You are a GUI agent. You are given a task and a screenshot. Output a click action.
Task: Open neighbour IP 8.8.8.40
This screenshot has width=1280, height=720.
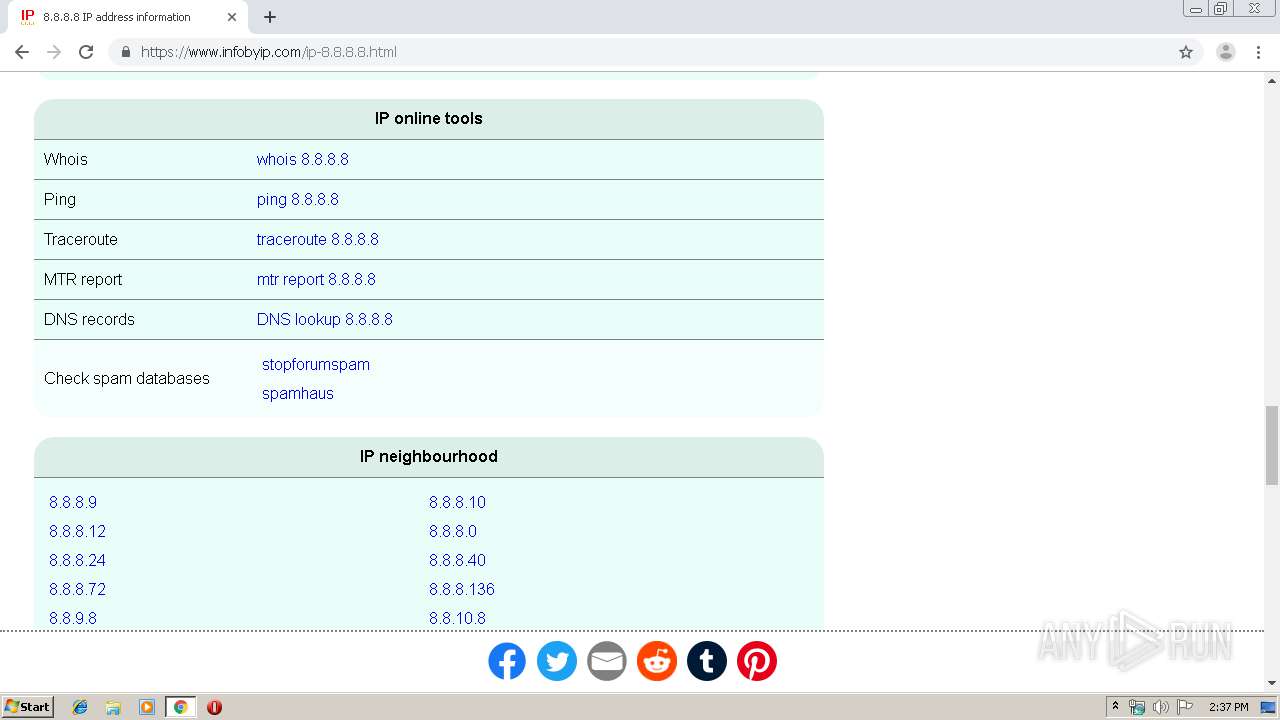pyautogui.click(x=457, y=560)
